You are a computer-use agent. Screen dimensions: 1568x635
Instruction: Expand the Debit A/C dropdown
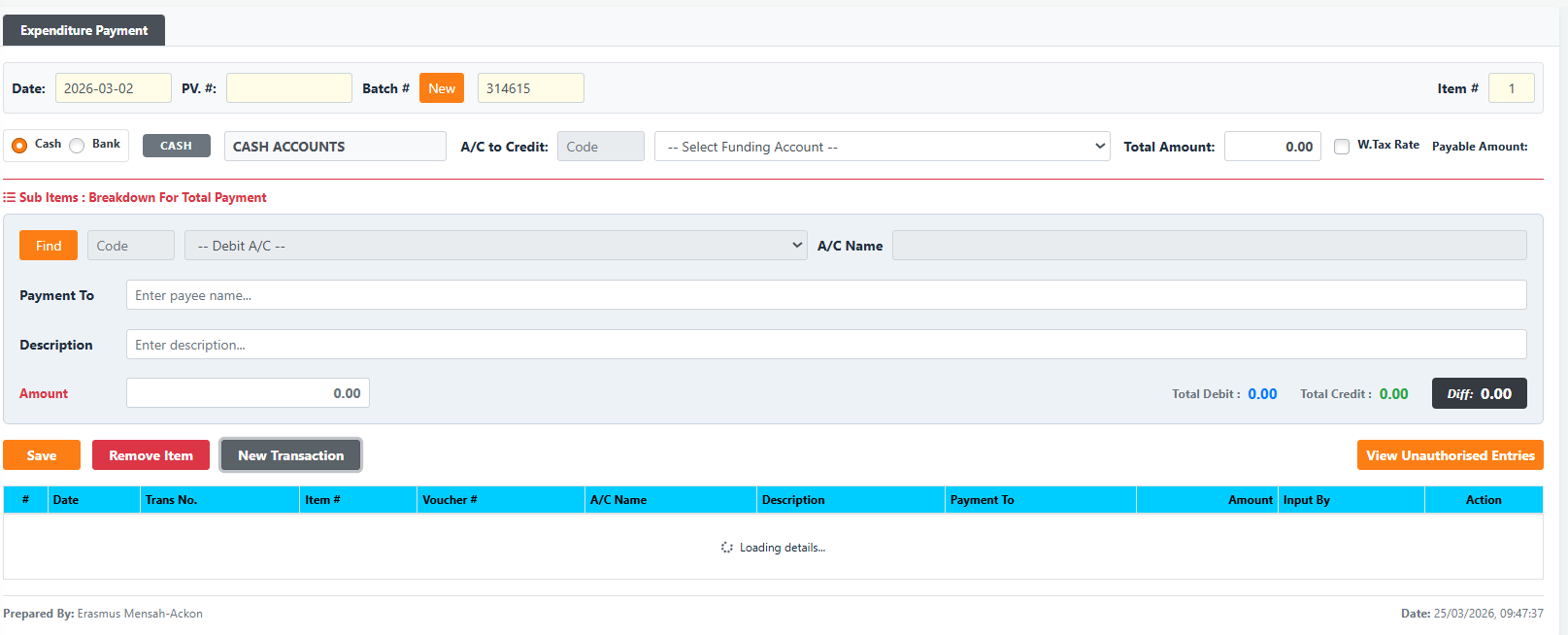click(495, 246)
